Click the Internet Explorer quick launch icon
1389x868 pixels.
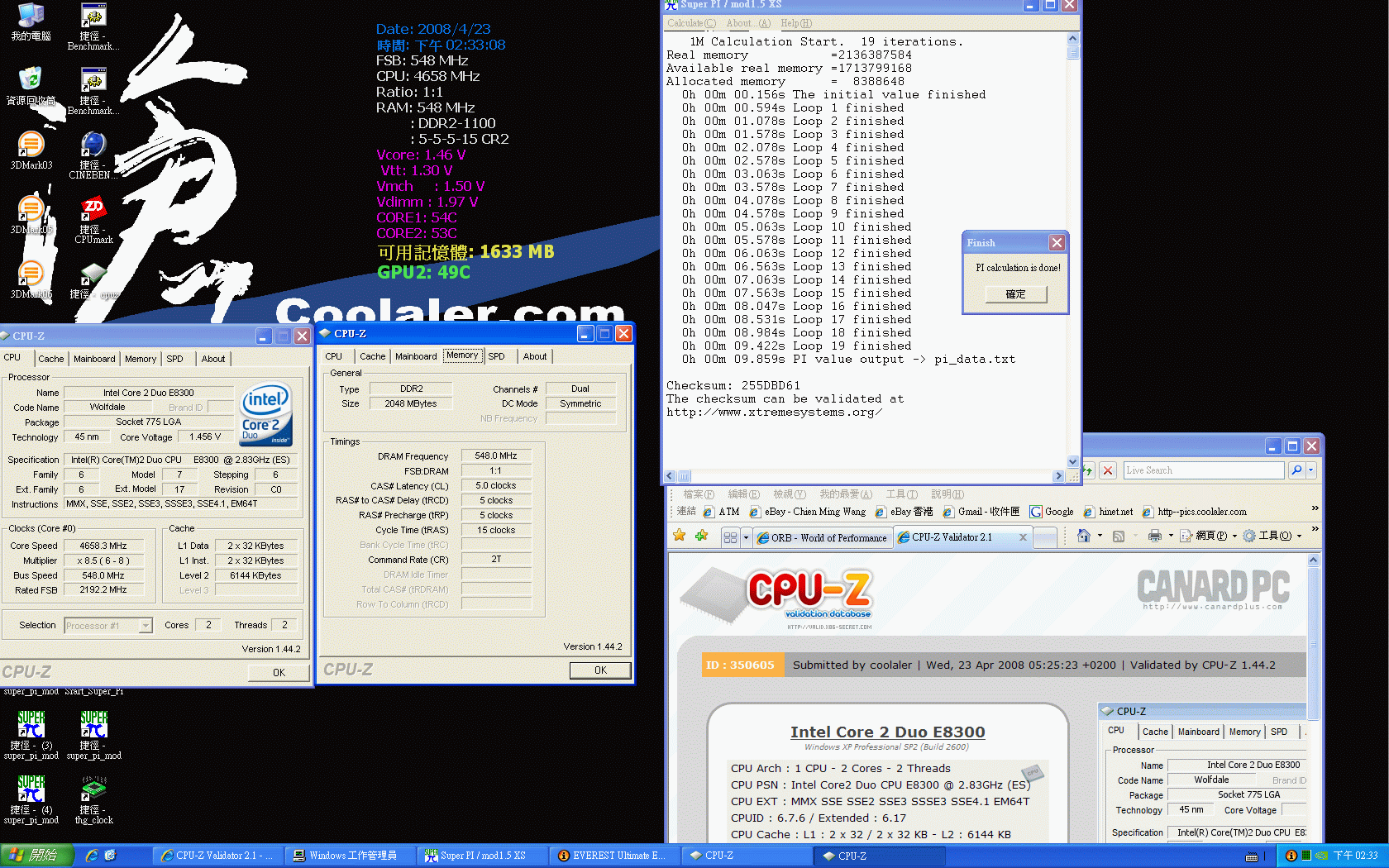point(92,856)
